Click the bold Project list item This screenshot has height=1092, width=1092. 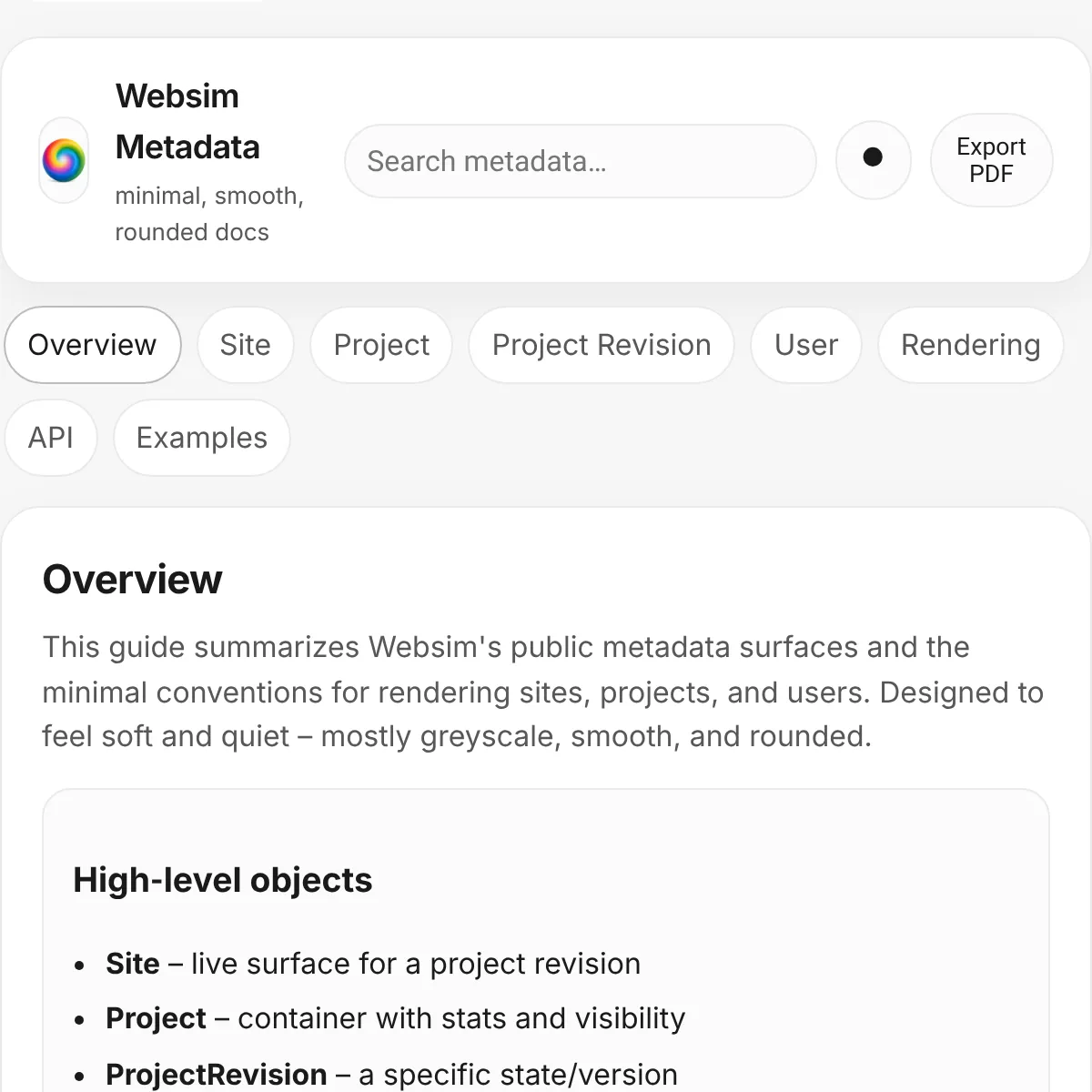(157, 1018)
